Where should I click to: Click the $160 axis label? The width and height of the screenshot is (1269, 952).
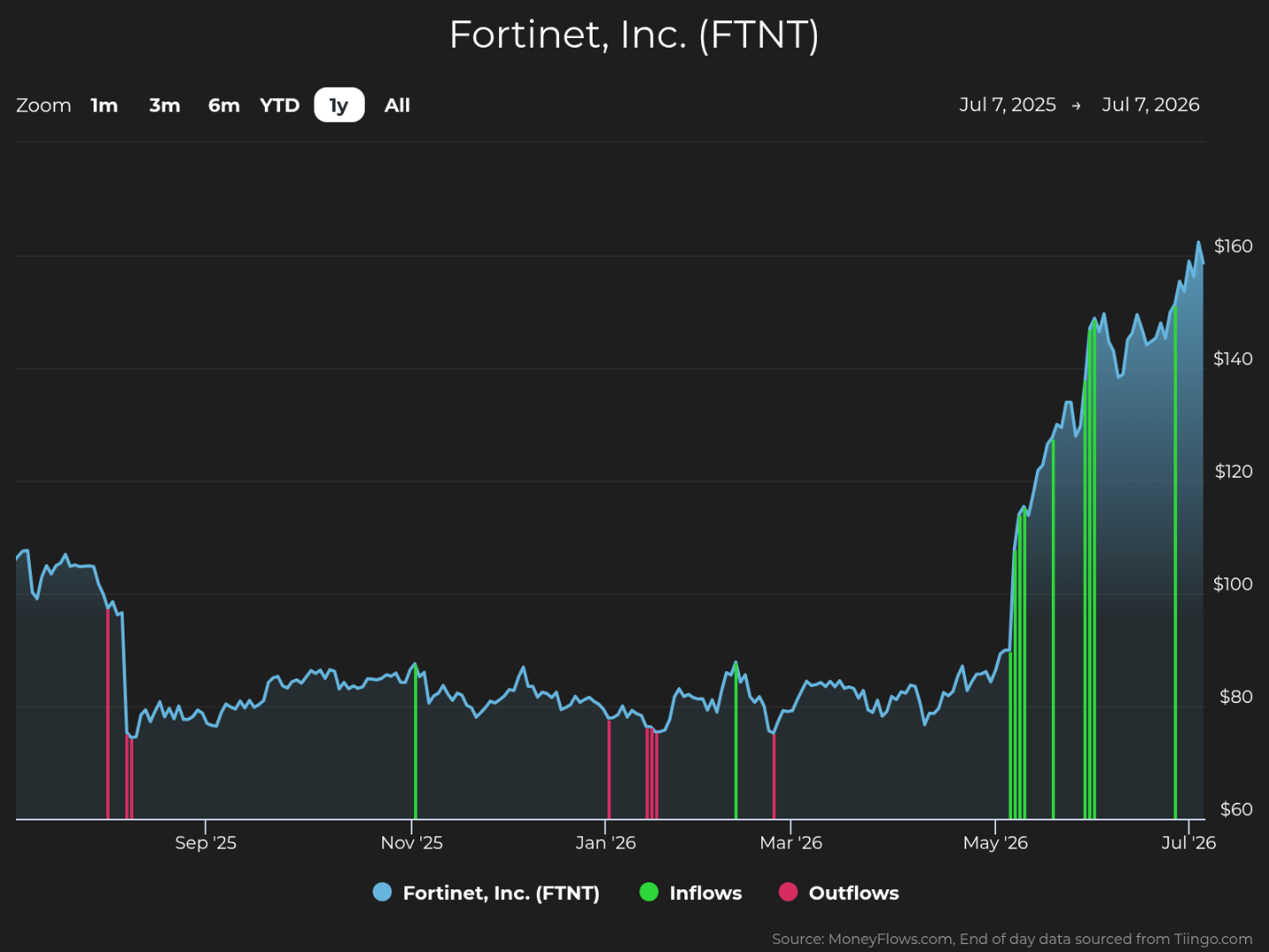1233,246
